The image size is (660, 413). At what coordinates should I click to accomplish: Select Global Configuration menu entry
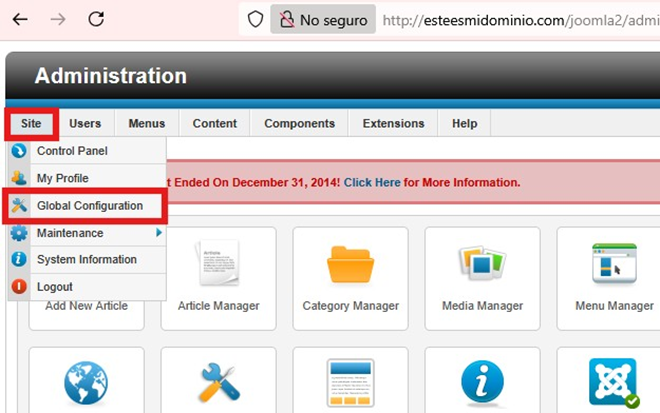87,206
